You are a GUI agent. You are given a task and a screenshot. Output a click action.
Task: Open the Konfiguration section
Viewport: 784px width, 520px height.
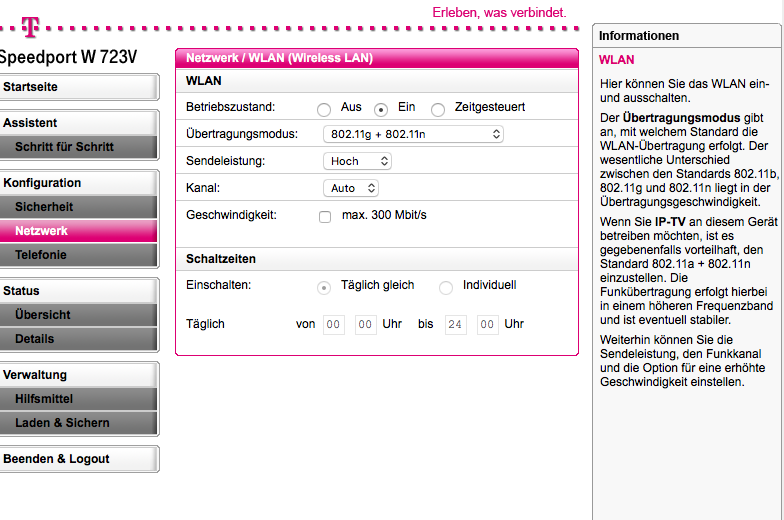78,183
